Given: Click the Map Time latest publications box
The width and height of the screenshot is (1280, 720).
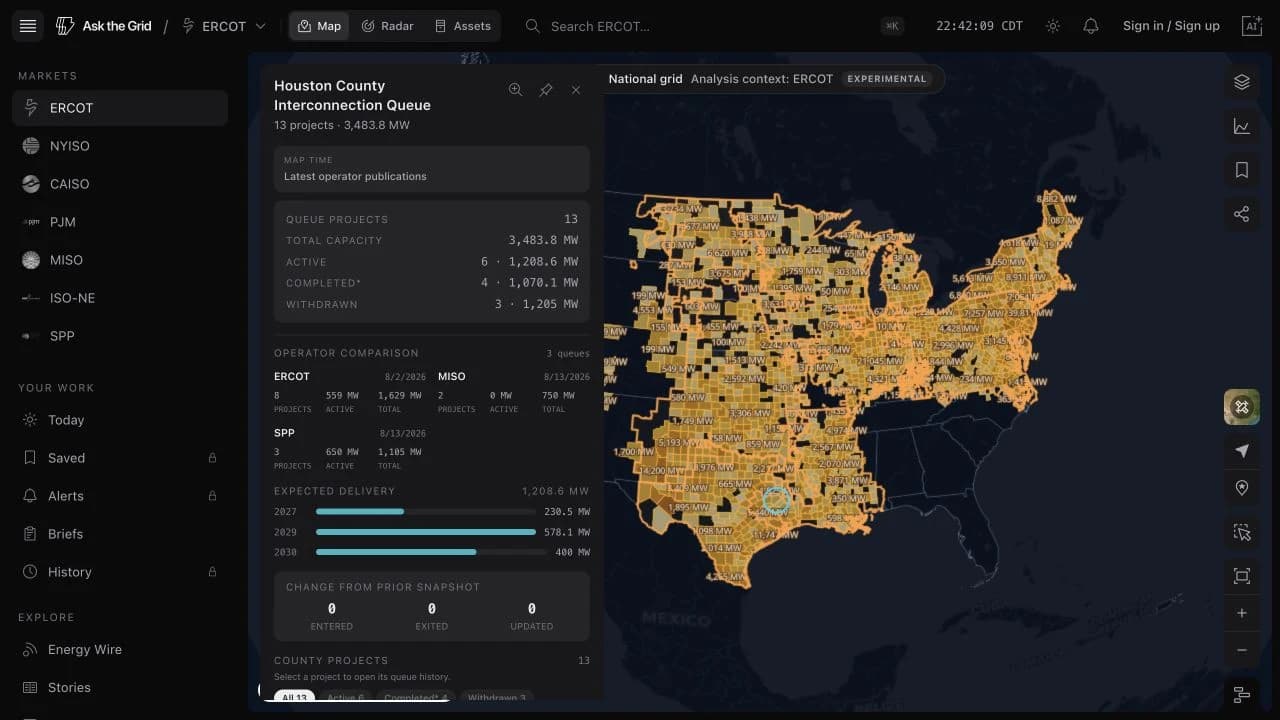Looking at the screenshot, I should 432,169.
